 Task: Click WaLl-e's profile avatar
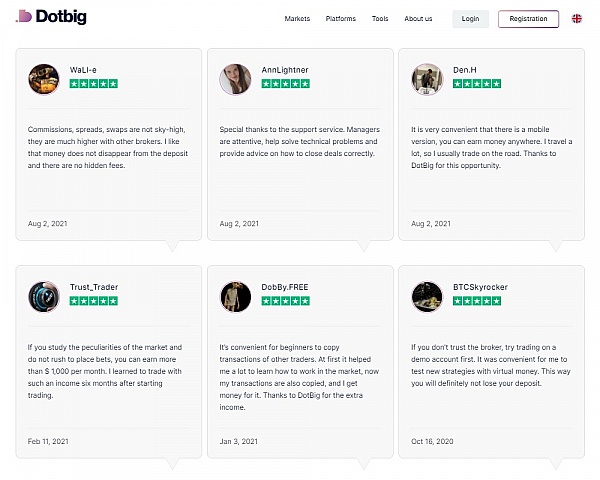44,79
